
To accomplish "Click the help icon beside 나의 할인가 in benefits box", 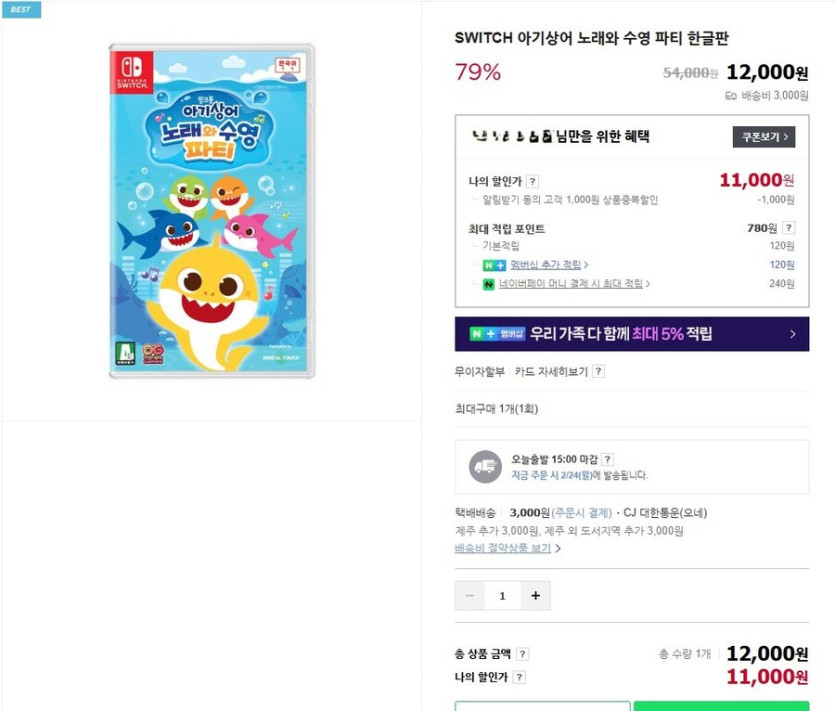I will click(533, 181).
